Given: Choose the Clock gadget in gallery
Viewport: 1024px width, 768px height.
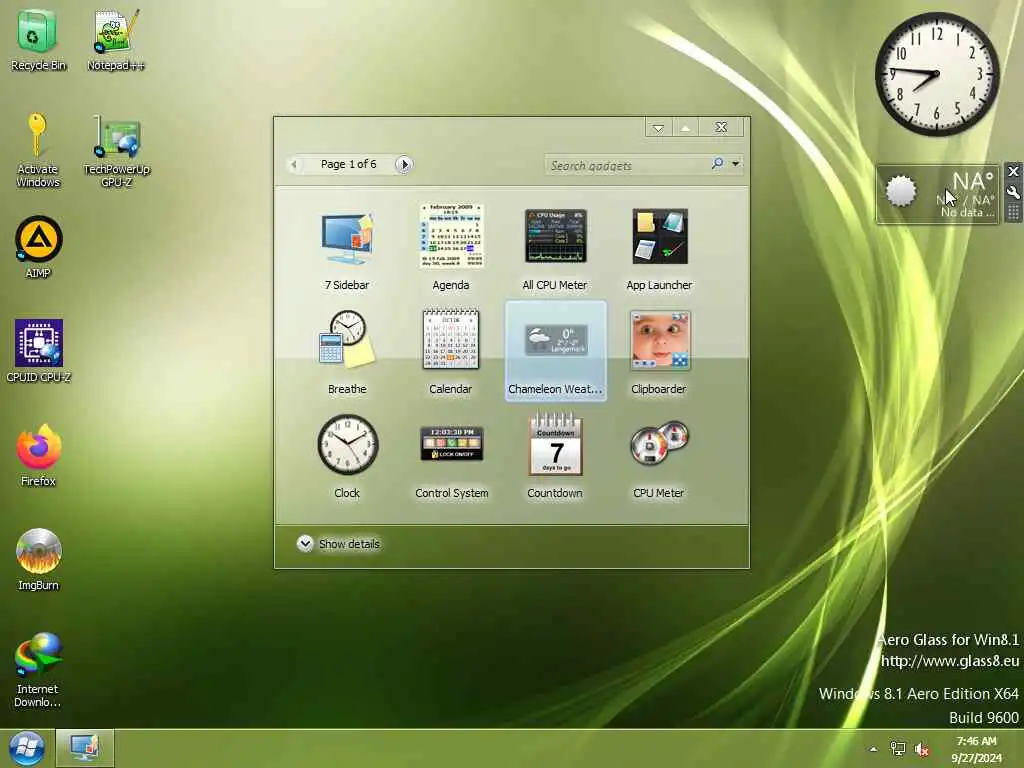Looking at the screenshot, I should click(347, 456).
